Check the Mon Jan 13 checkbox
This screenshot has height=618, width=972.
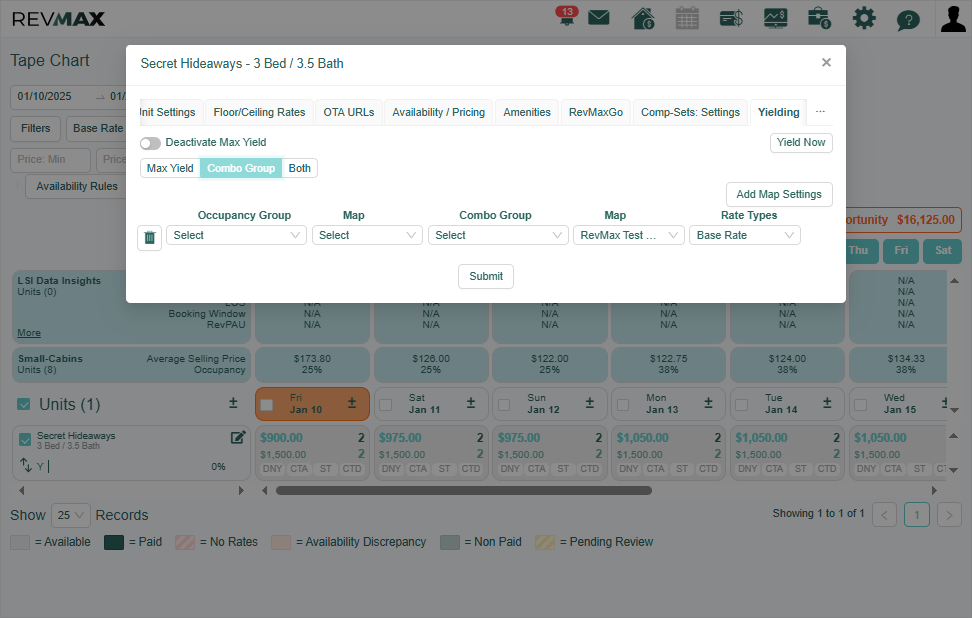623,405
